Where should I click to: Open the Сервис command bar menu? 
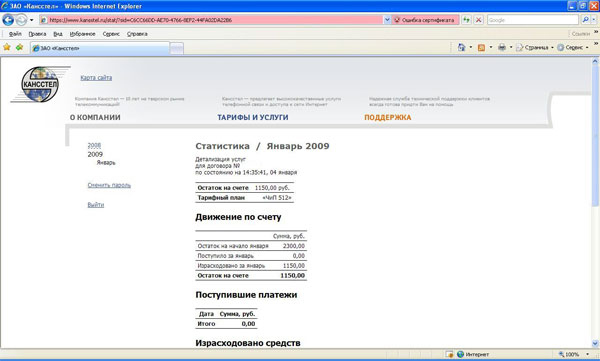[572, 47]
